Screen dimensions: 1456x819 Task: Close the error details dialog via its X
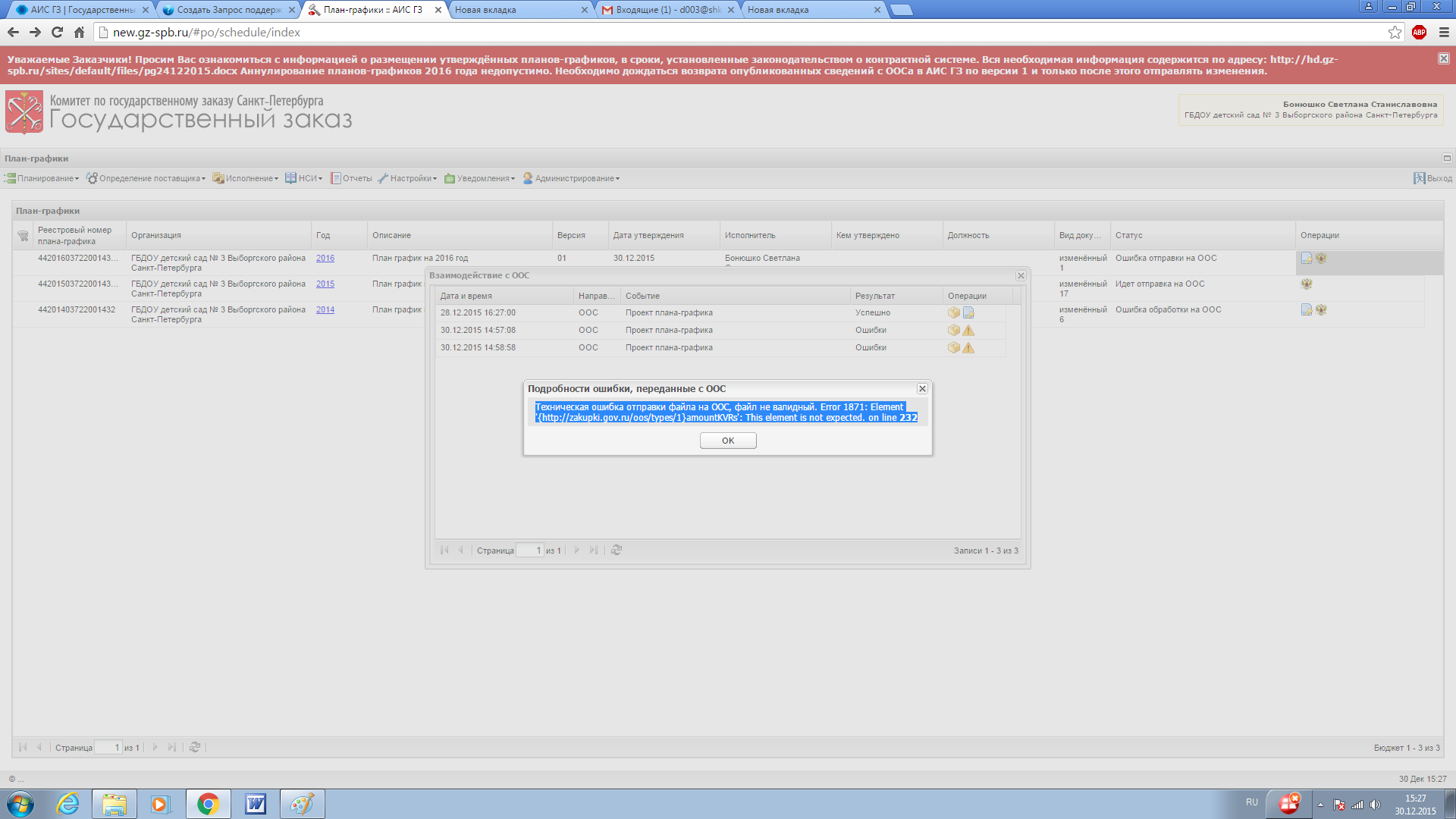point(922,388)
